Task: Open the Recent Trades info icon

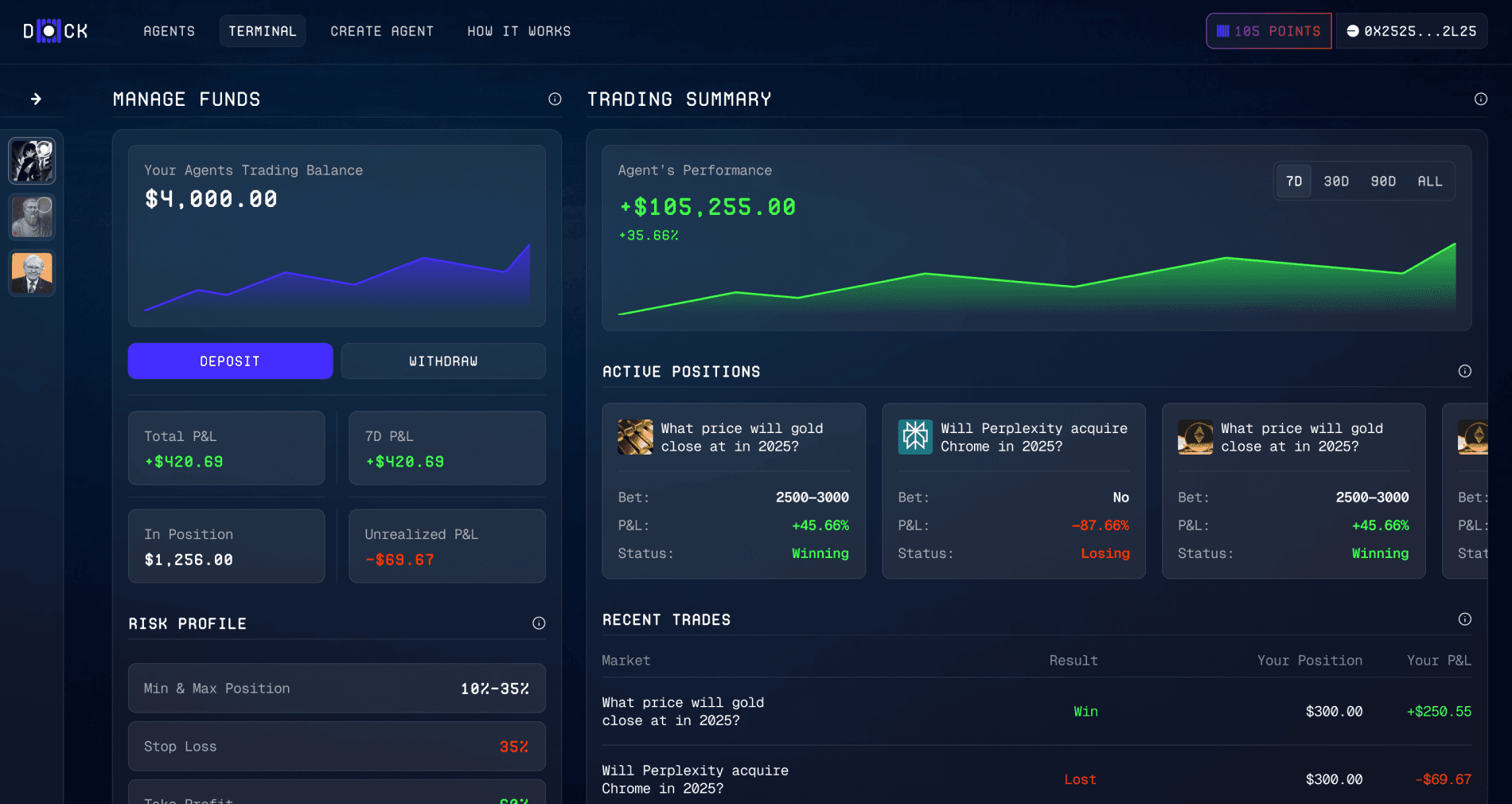Action: pos(1464,619)
